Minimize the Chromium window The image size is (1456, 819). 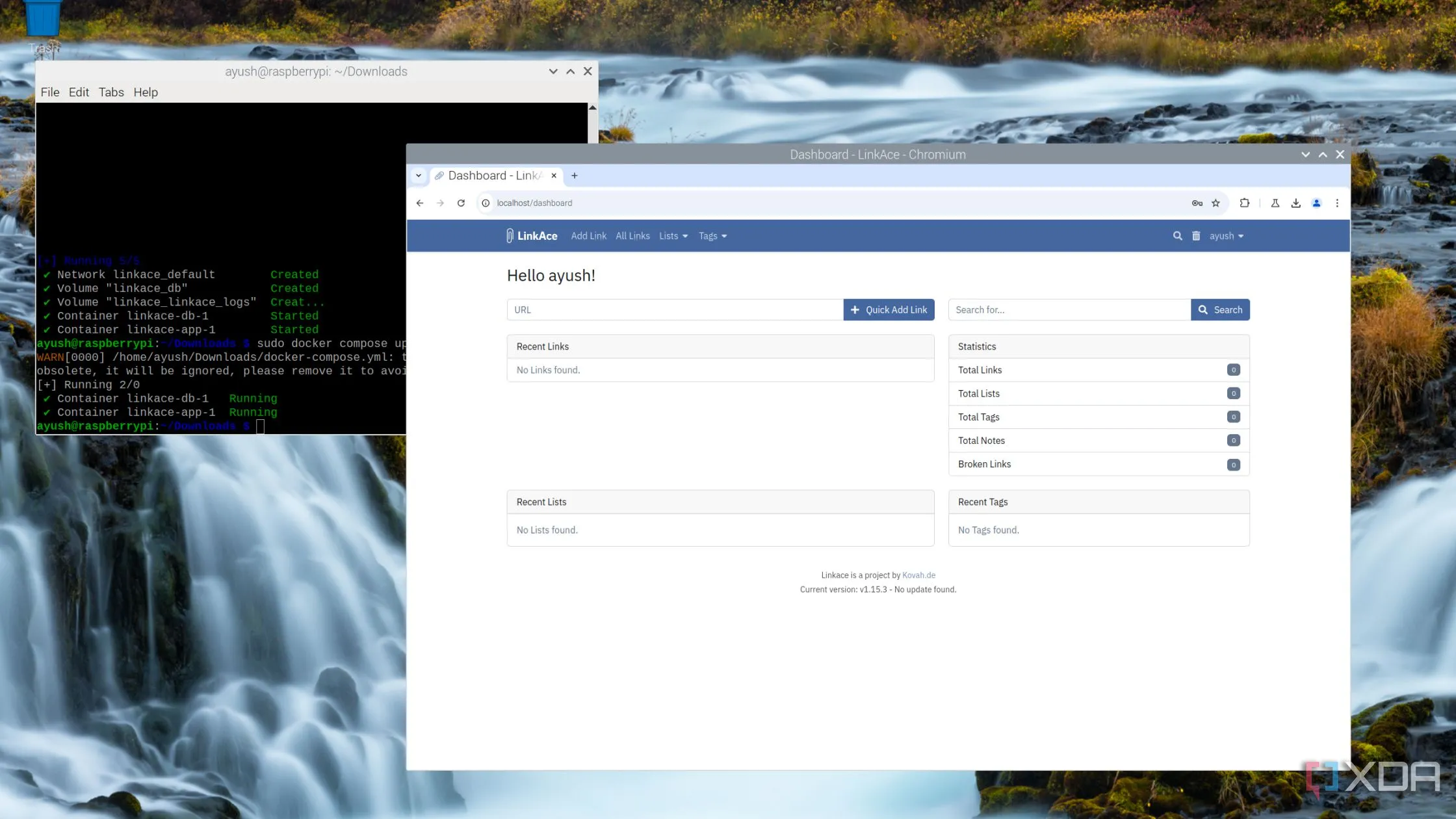click(x=1305, y=155)
